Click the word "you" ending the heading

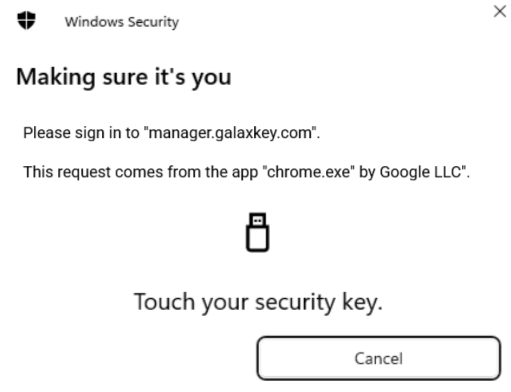(x=211, y=80)
